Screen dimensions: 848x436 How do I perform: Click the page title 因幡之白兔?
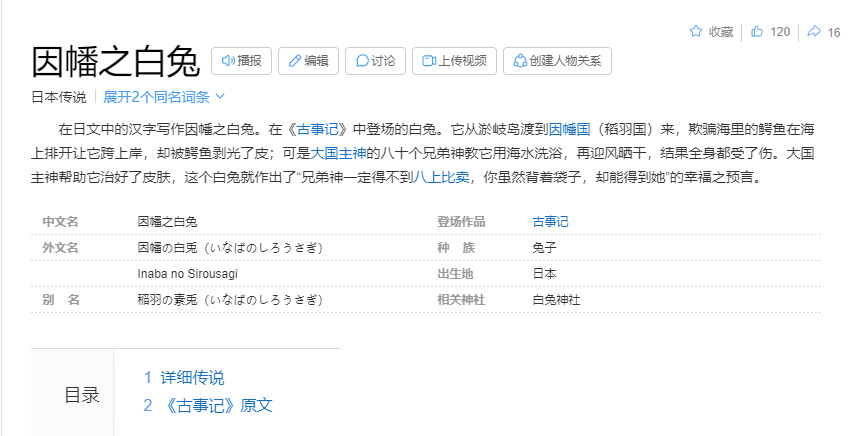pyautogui.click(x=116, y=61)
